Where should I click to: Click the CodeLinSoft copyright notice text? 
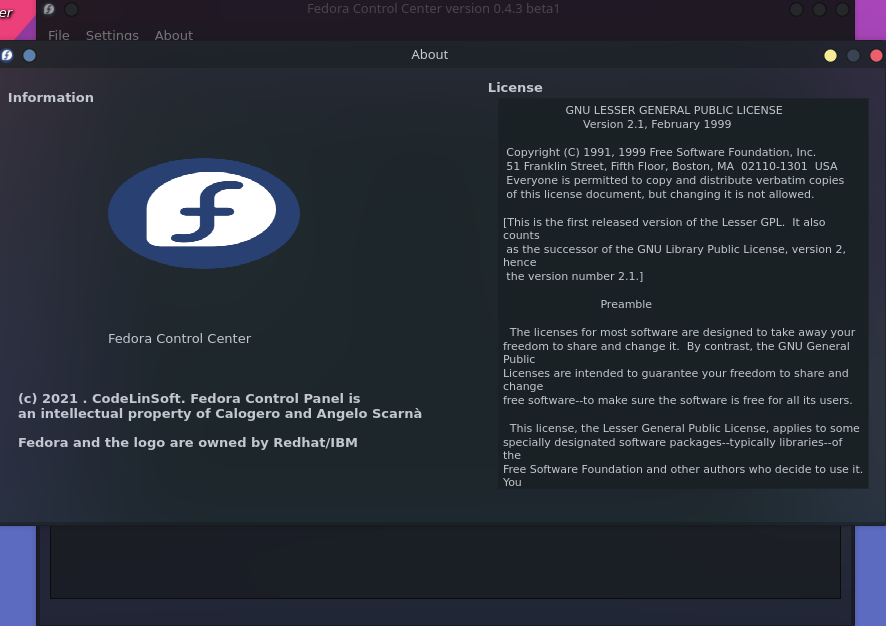[x=220, y=406]
